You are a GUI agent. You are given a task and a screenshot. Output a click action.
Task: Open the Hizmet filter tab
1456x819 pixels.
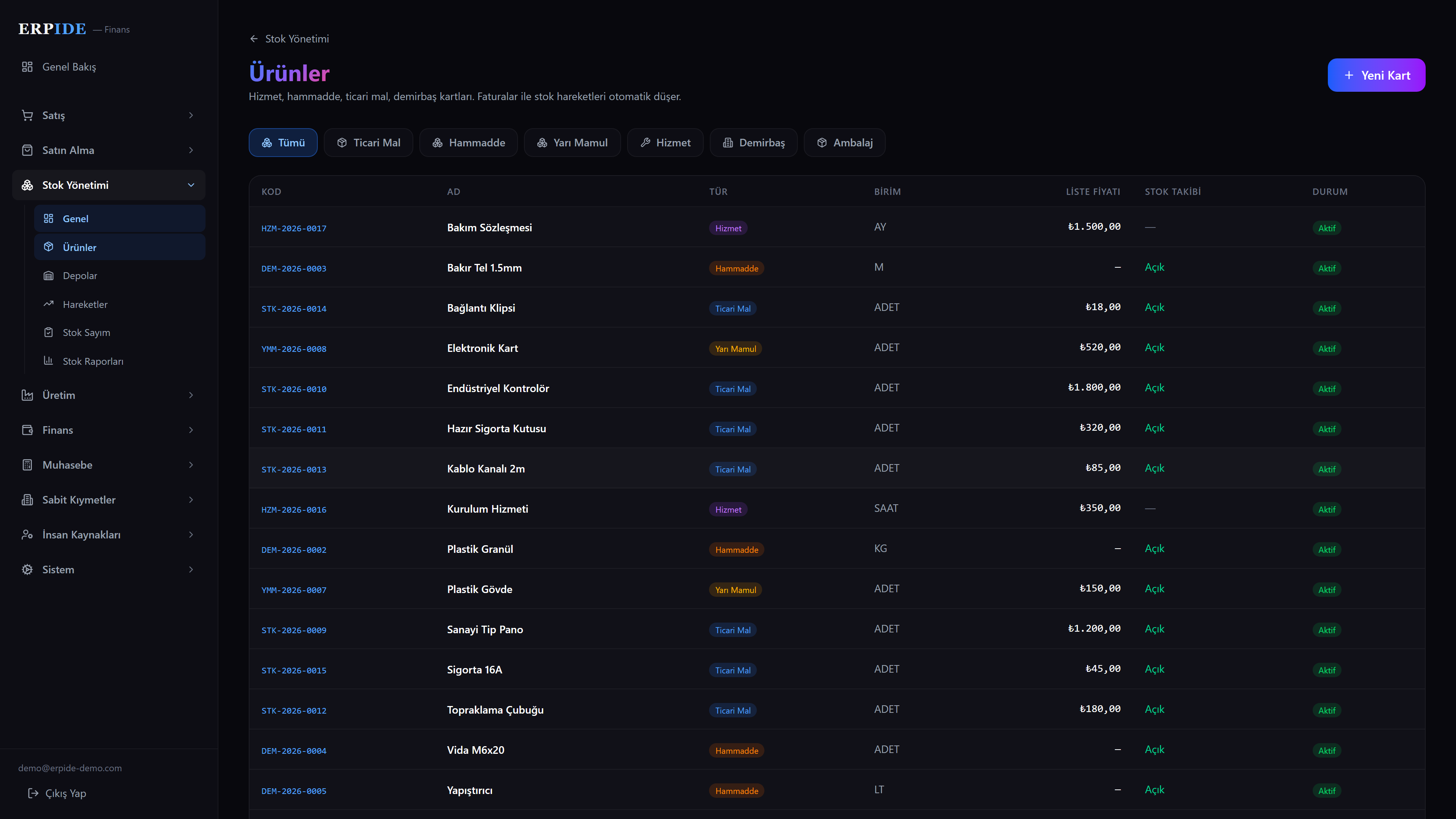[x=665, y=143]
